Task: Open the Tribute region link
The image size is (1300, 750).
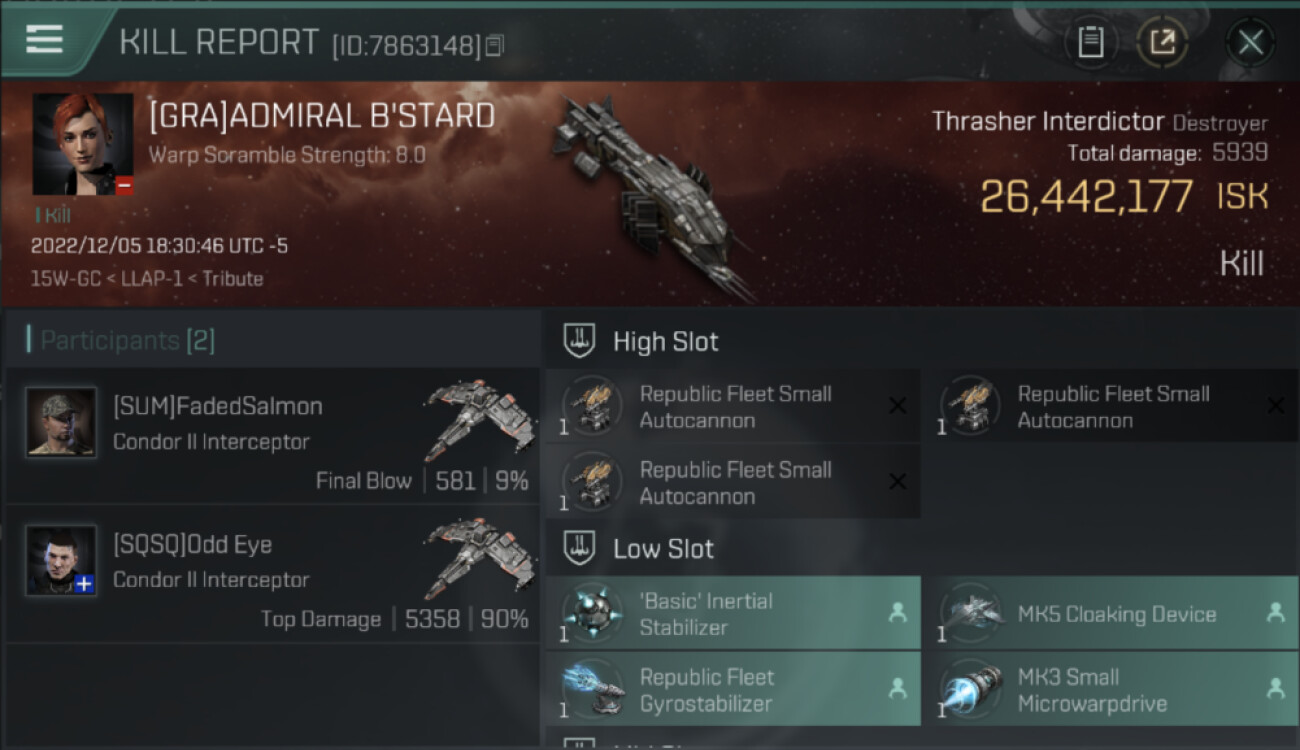Action: 233,279
